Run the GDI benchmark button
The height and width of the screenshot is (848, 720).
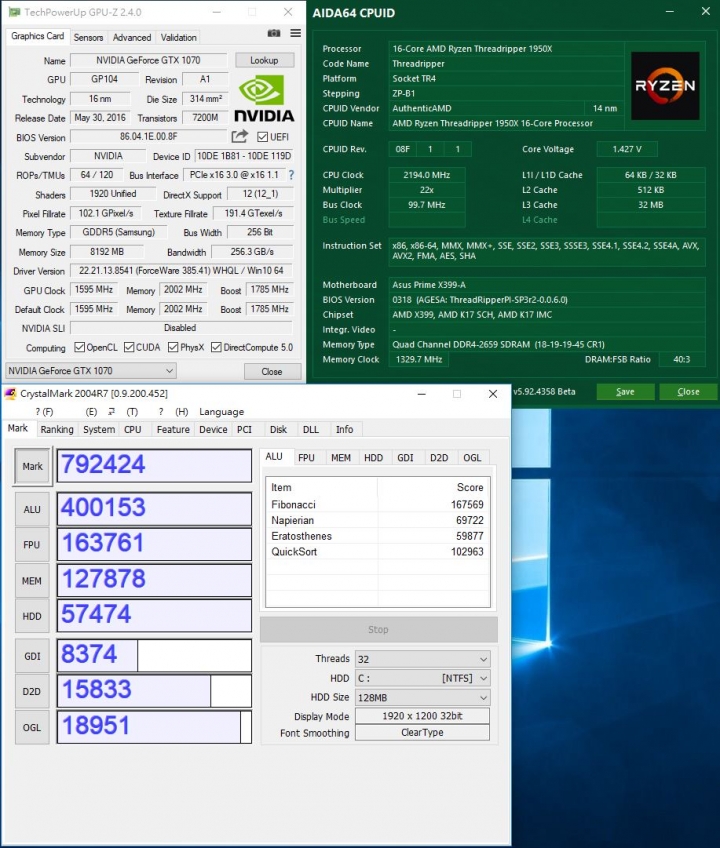(x=32, y=656)
